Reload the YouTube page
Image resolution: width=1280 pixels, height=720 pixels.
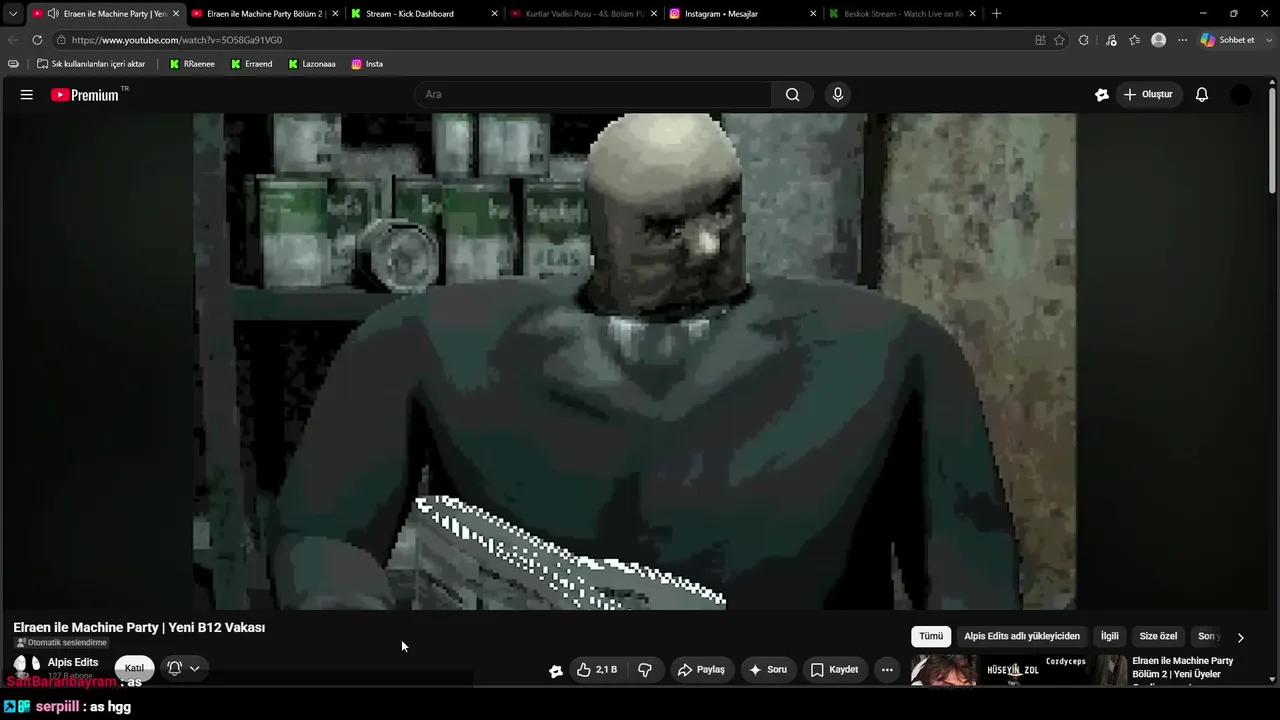(x=37, y=40)
